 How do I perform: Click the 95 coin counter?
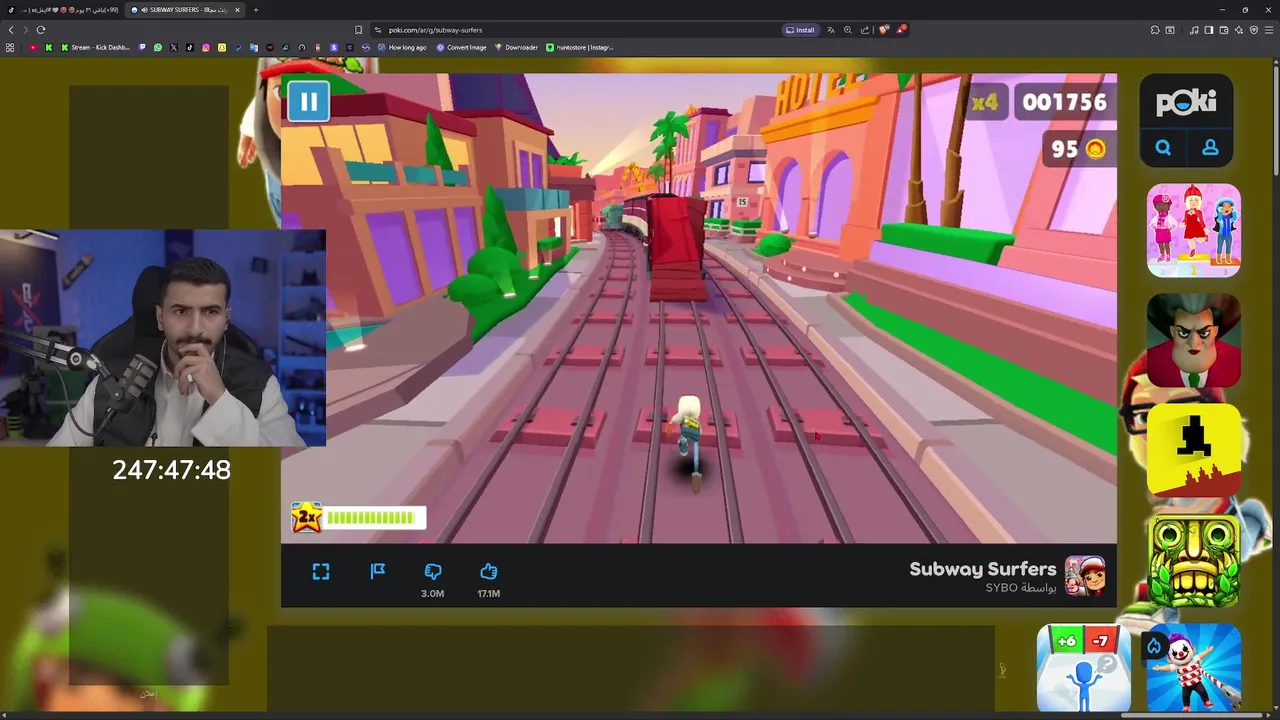coord(1078,149)
